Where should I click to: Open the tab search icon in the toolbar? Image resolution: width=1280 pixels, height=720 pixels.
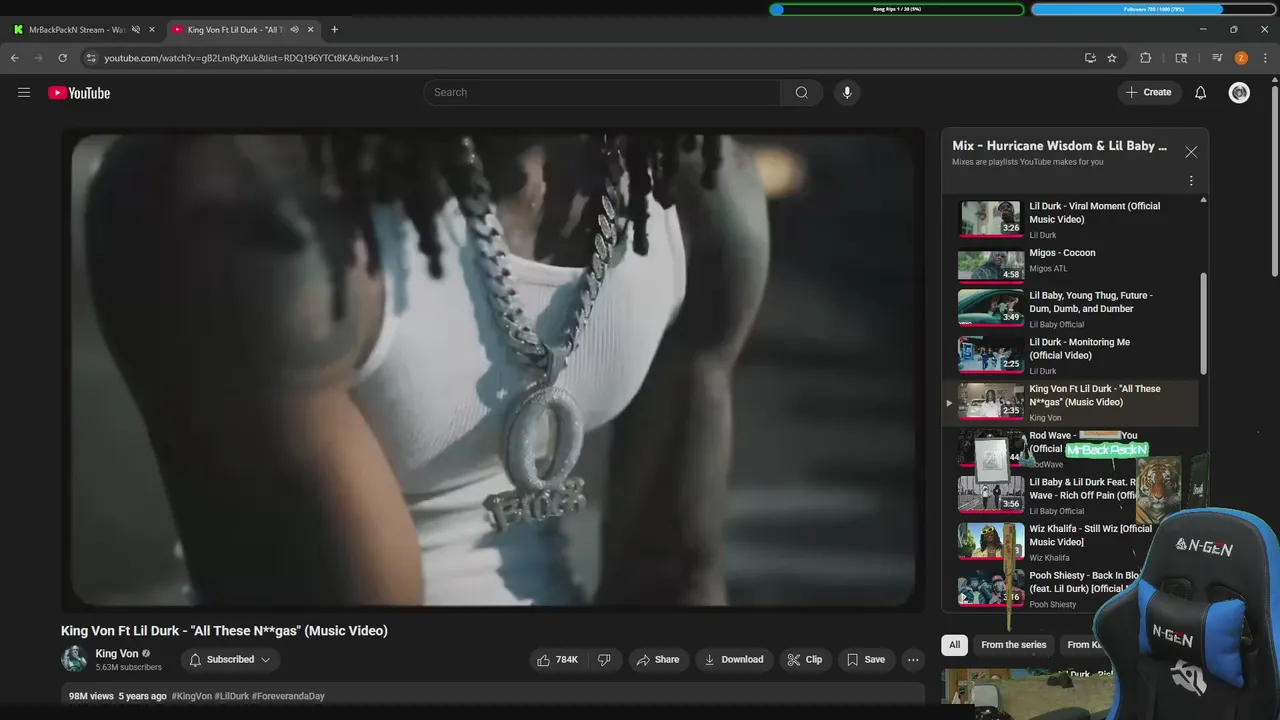coord(1181,58)
